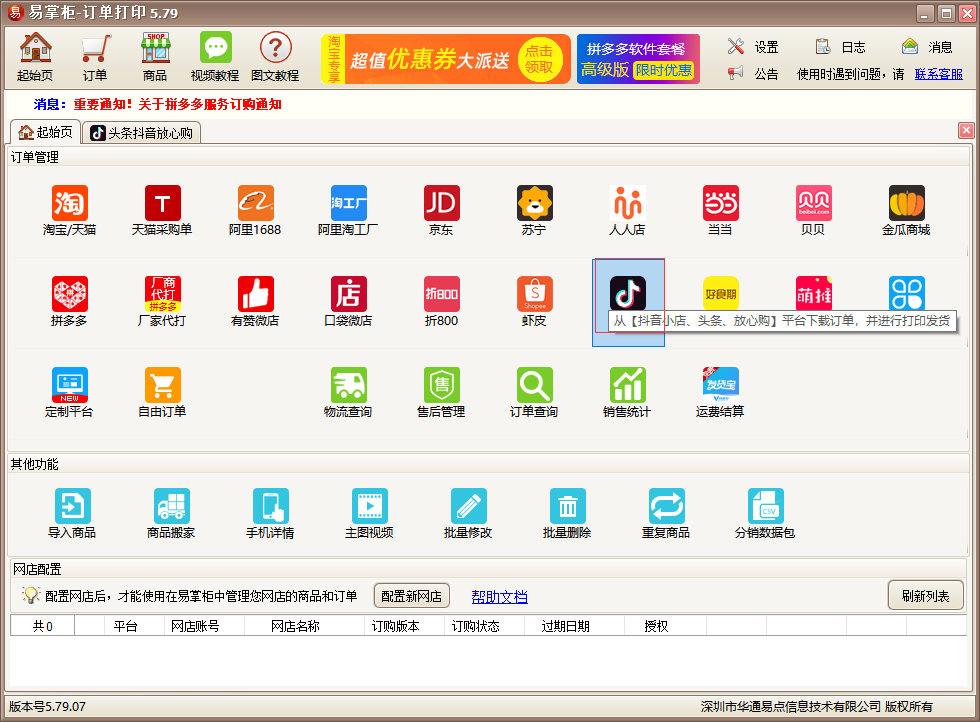Open 物流查询 logistics lookup
The width and height of the screenshot is (980, 722).
(348, 393)
